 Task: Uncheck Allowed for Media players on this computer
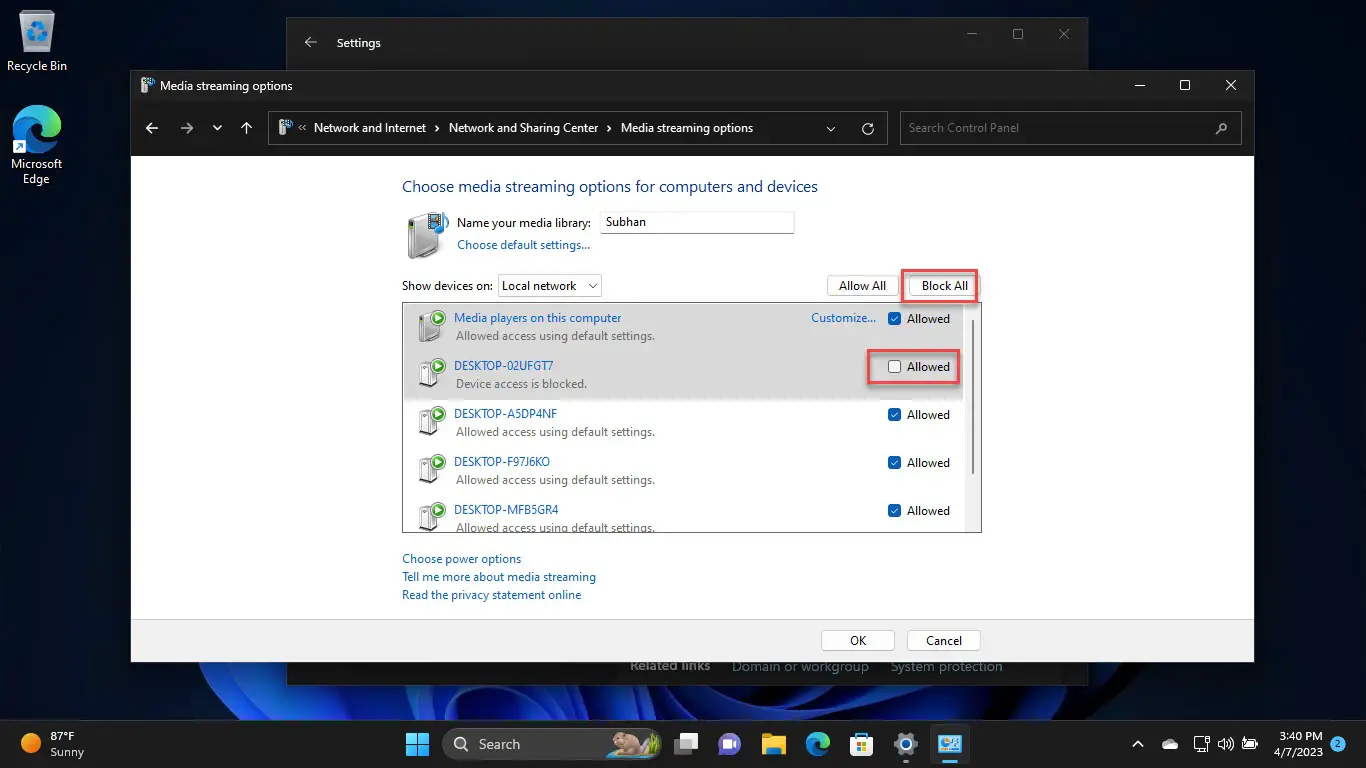895,319
